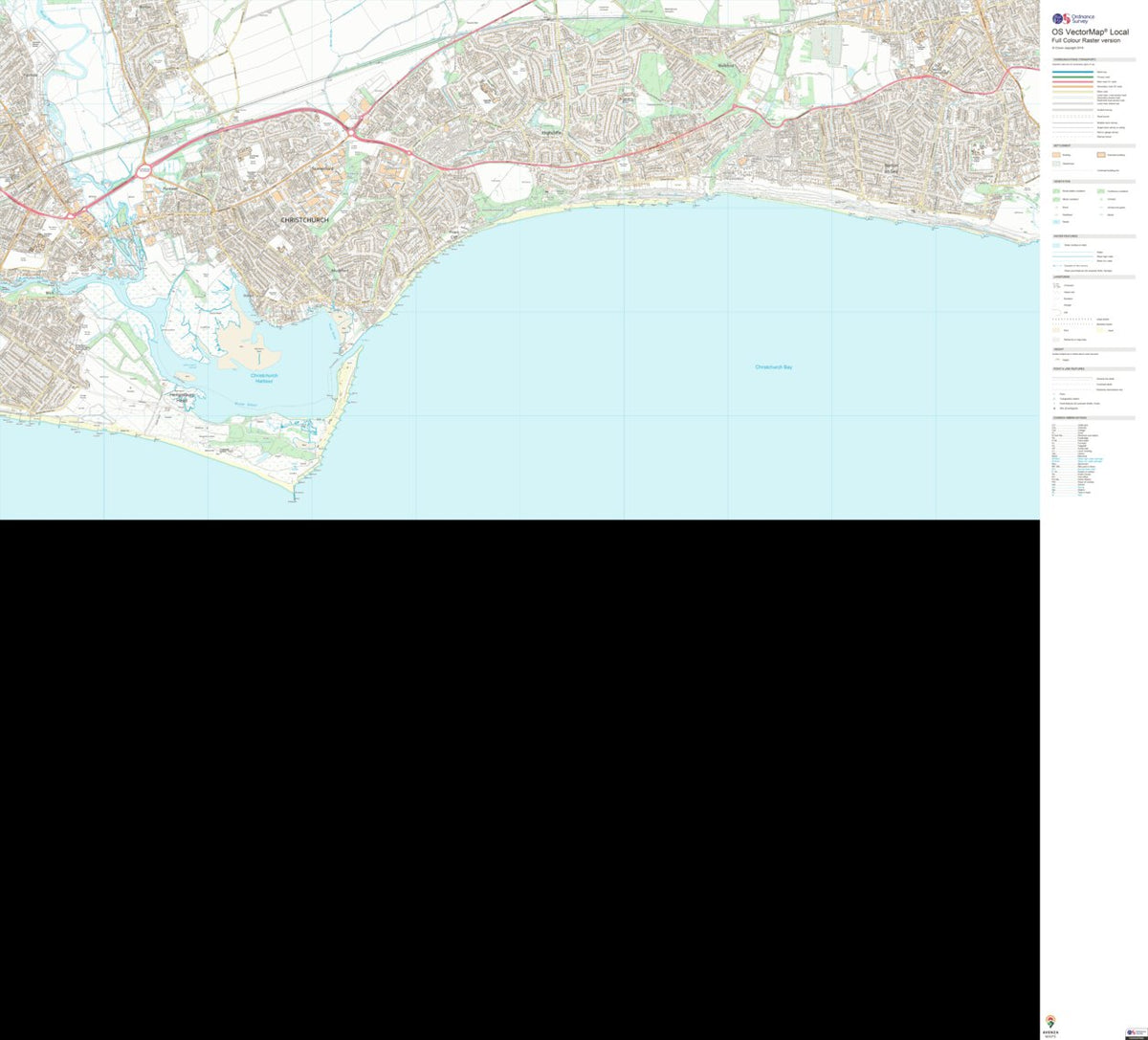
Task: Click the Christchurch Harbour water label
Action: pos(264,378)
